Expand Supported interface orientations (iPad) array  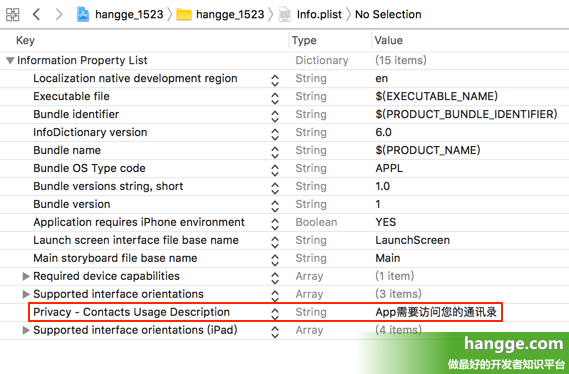coord(26,330)
